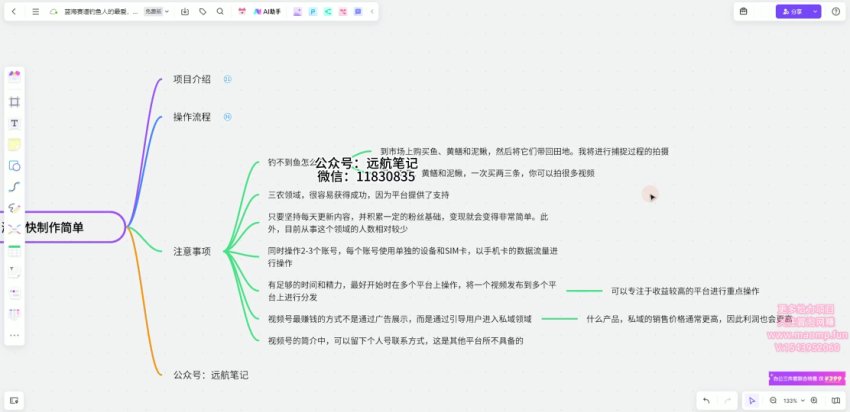The image size is (850, 412).
Task: Click the zoom out minus button
Action: [772, 400]
